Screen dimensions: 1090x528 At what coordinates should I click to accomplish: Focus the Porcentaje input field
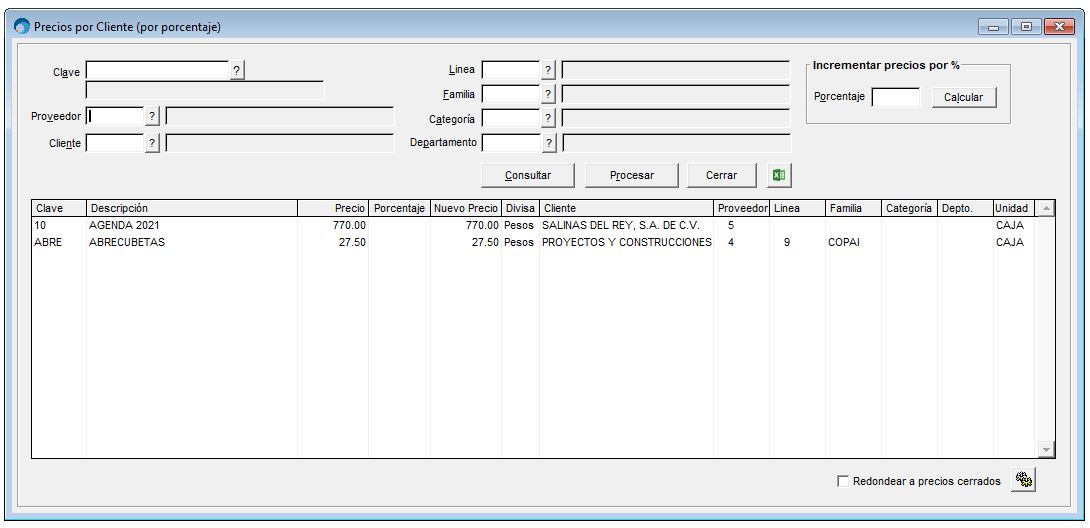pyautogui.click(x=896, y=97)
